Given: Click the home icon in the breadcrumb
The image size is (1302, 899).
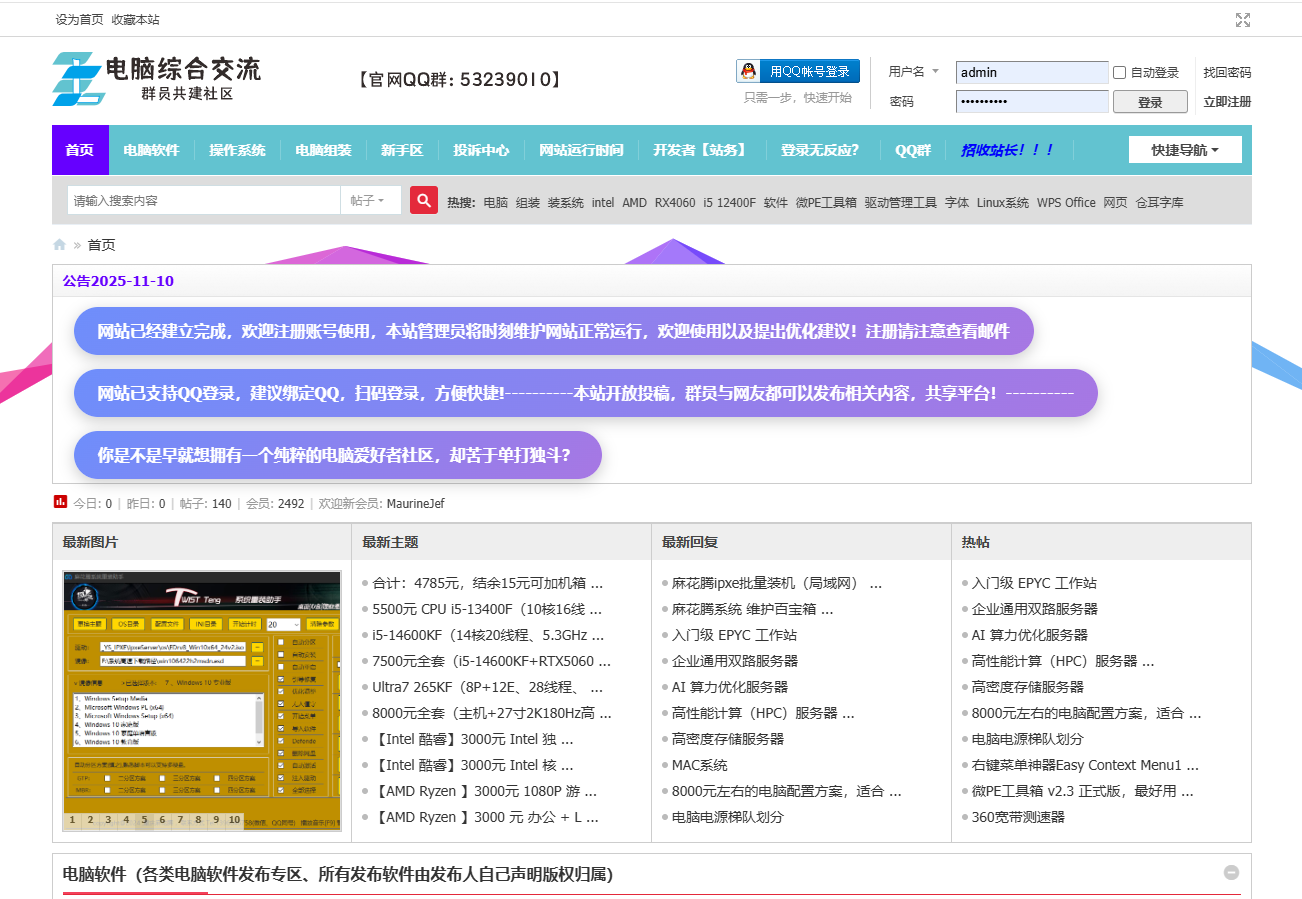Looking at the screenshot, I should pyautogui.click(x=60, y=245).
